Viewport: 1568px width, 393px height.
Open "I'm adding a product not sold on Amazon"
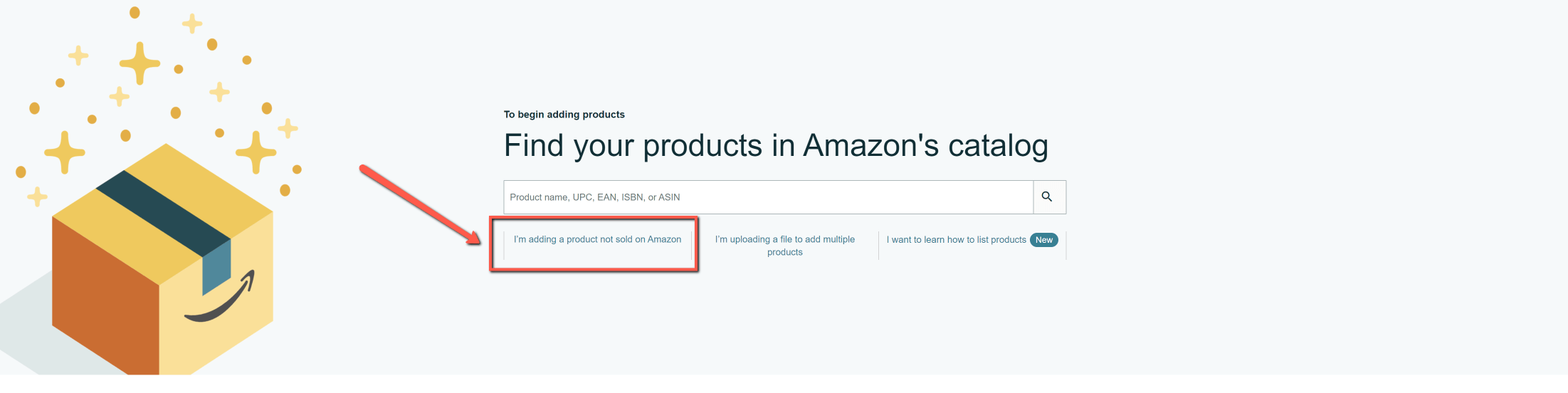click(597, 240)
